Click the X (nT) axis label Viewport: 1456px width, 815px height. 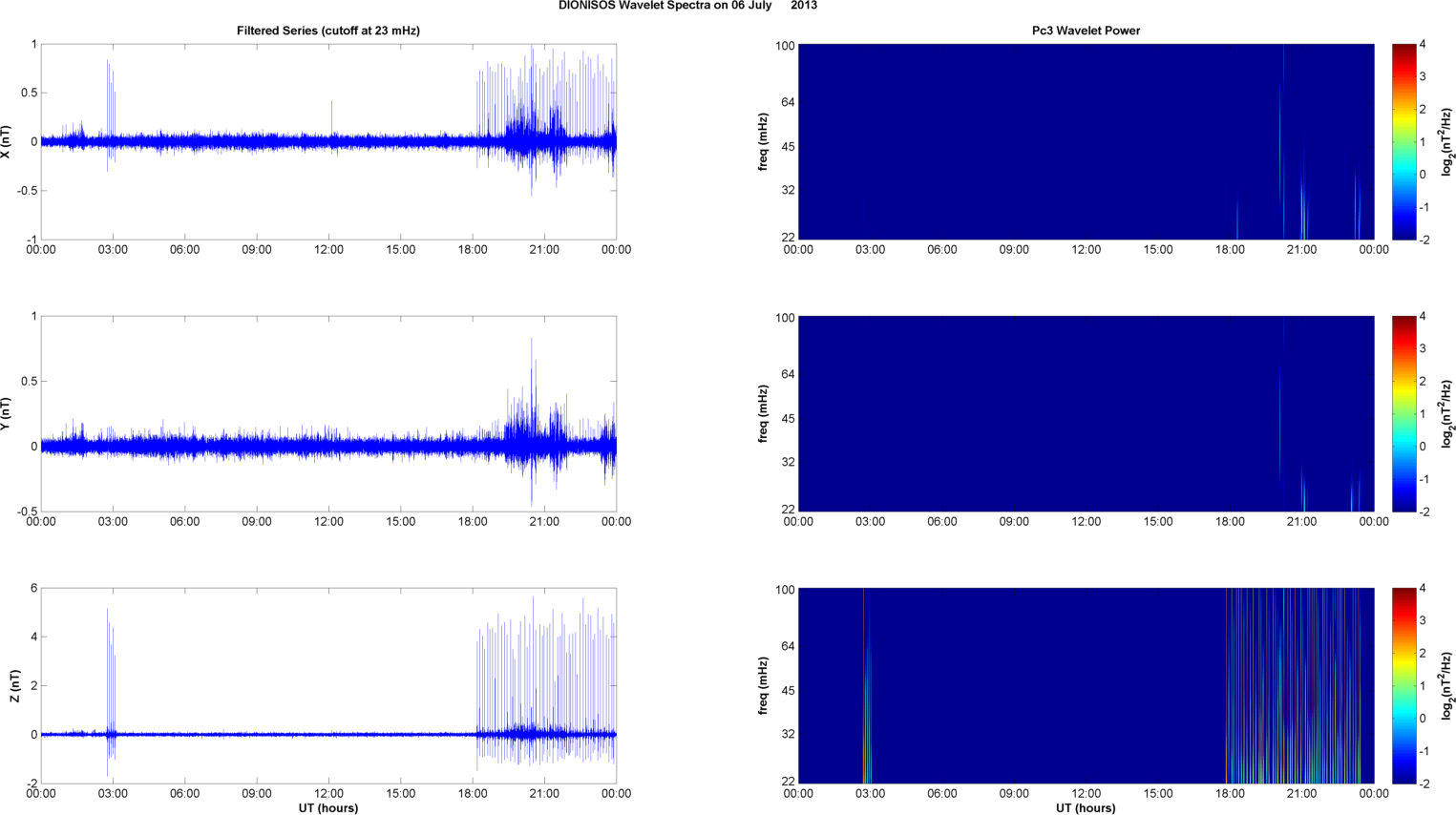coord(7,141)
